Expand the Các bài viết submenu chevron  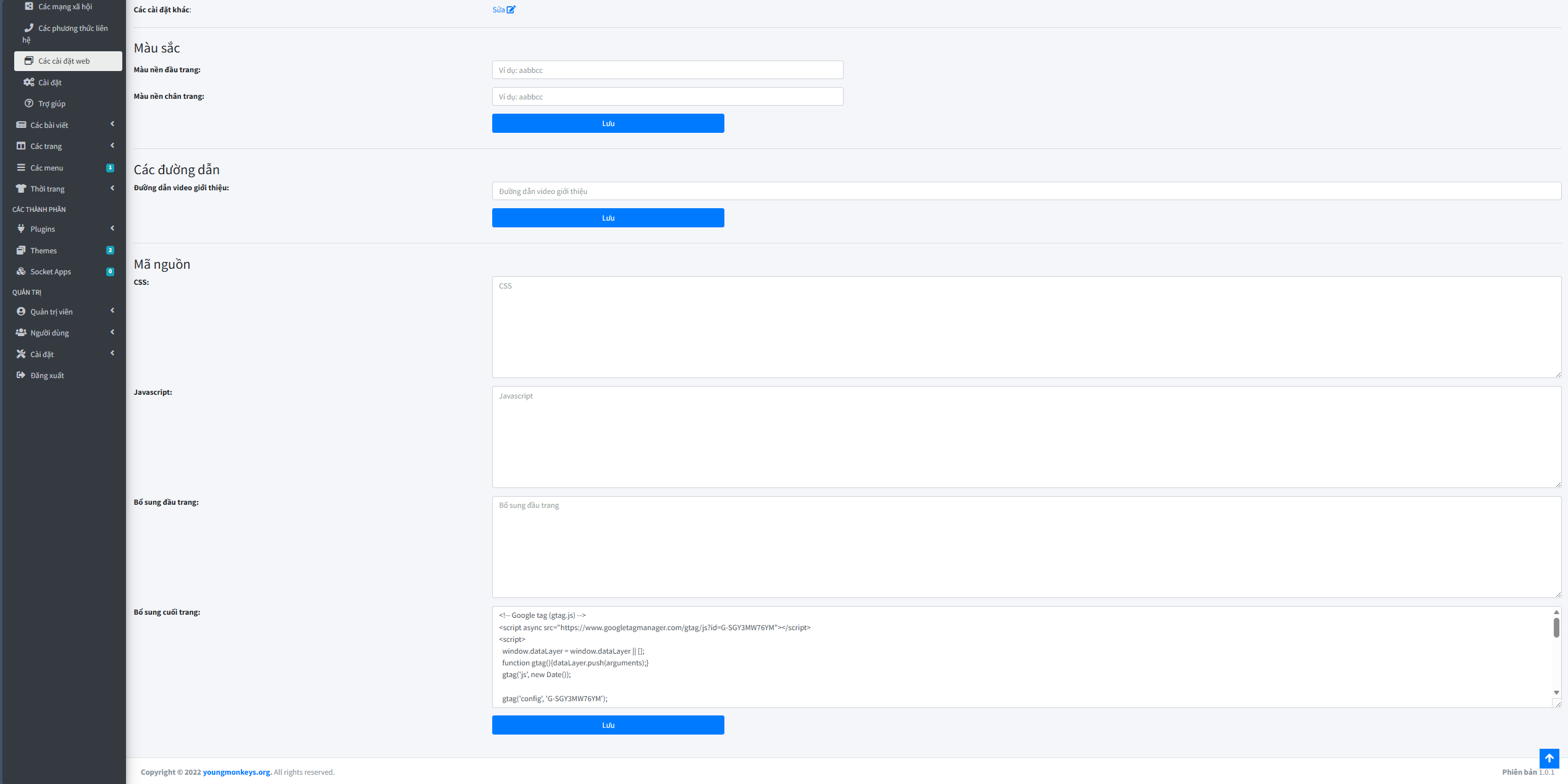point(112,124)
